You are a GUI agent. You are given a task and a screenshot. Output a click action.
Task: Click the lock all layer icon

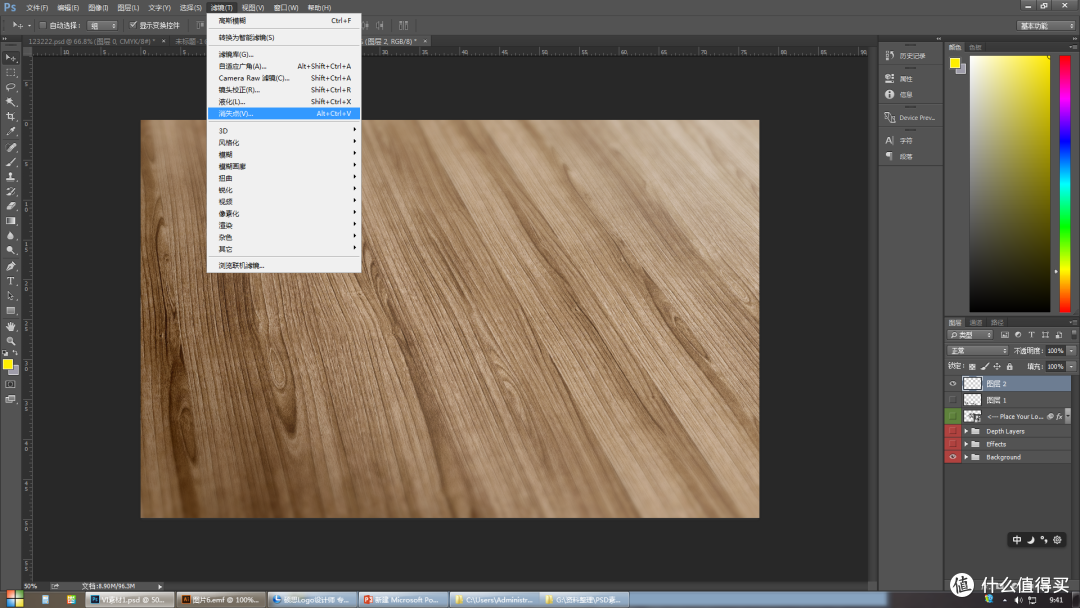coord(1010,366)
